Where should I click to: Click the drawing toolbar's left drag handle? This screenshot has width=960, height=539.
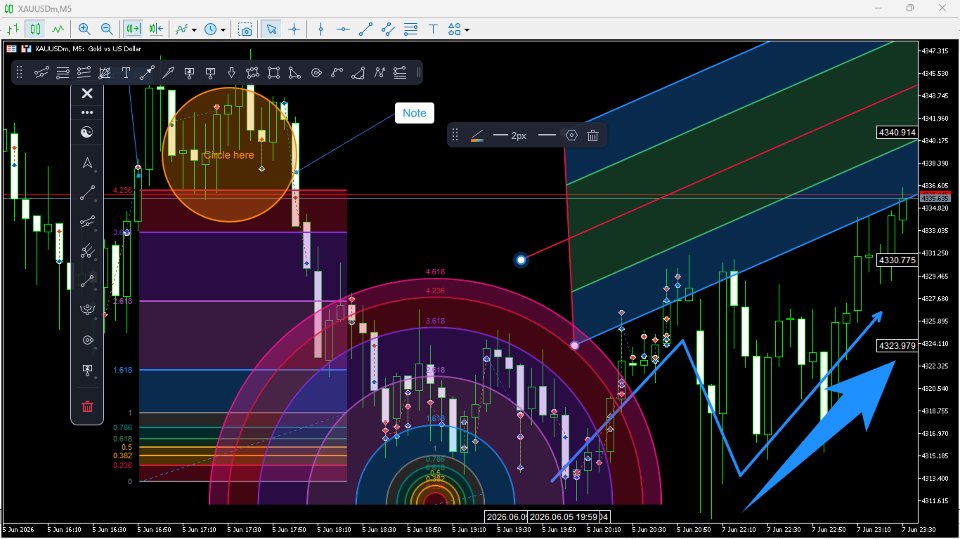(x=20, y=73)
